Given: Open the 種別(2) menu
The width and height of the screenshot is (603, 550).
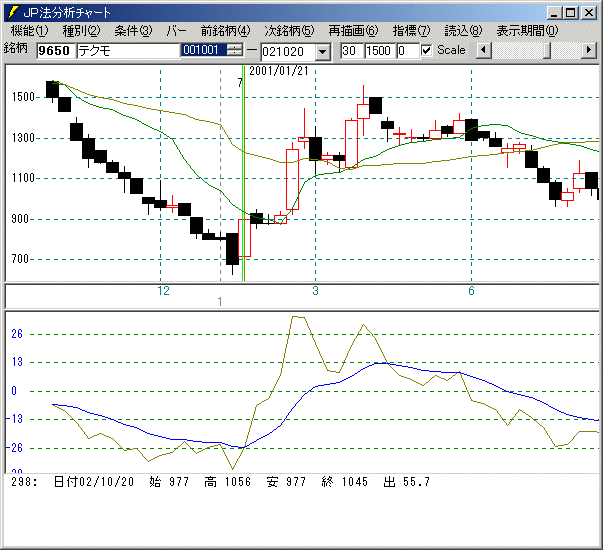Looking at the screenshot, I should (x=81, y=30).
